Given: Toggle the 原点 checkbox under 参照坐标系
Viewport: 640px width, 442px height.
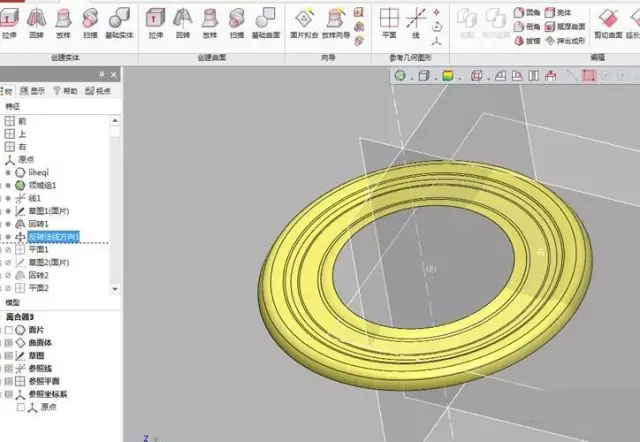Looking at the screenshot, I should pos(22,407).
